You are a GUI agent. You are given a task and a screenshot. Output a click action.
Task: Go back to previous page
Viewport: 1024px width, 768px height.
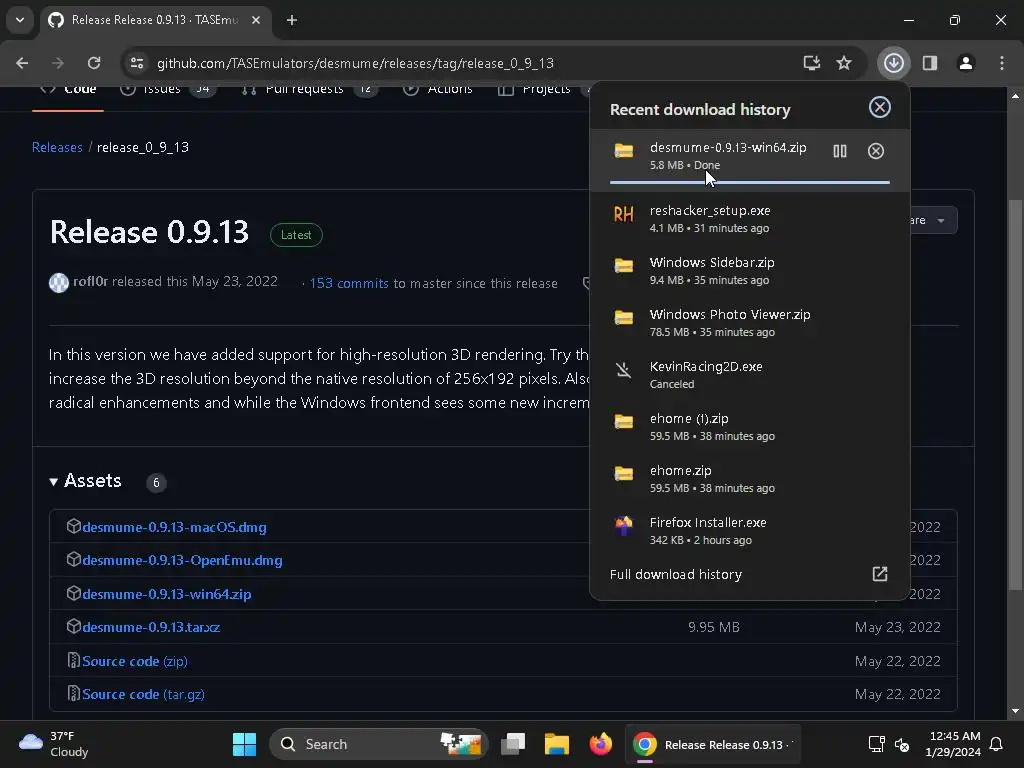(x=22, y=63)
